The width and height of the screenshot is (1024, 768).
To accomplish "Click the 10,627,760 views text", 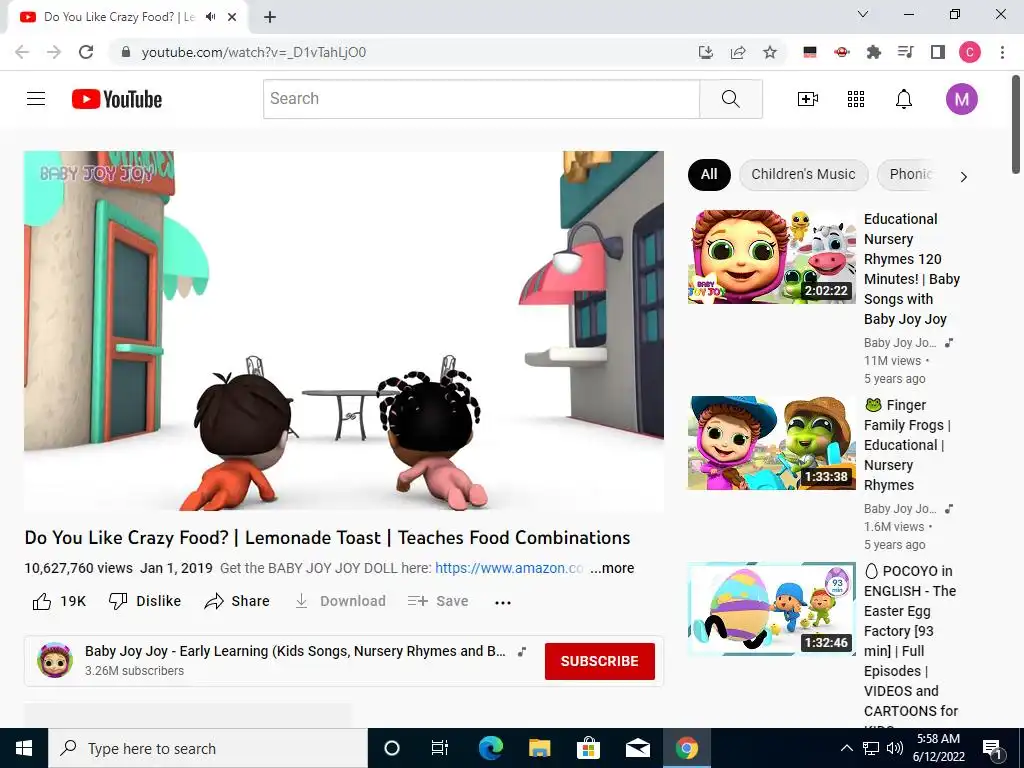I will tap(78, 568).
